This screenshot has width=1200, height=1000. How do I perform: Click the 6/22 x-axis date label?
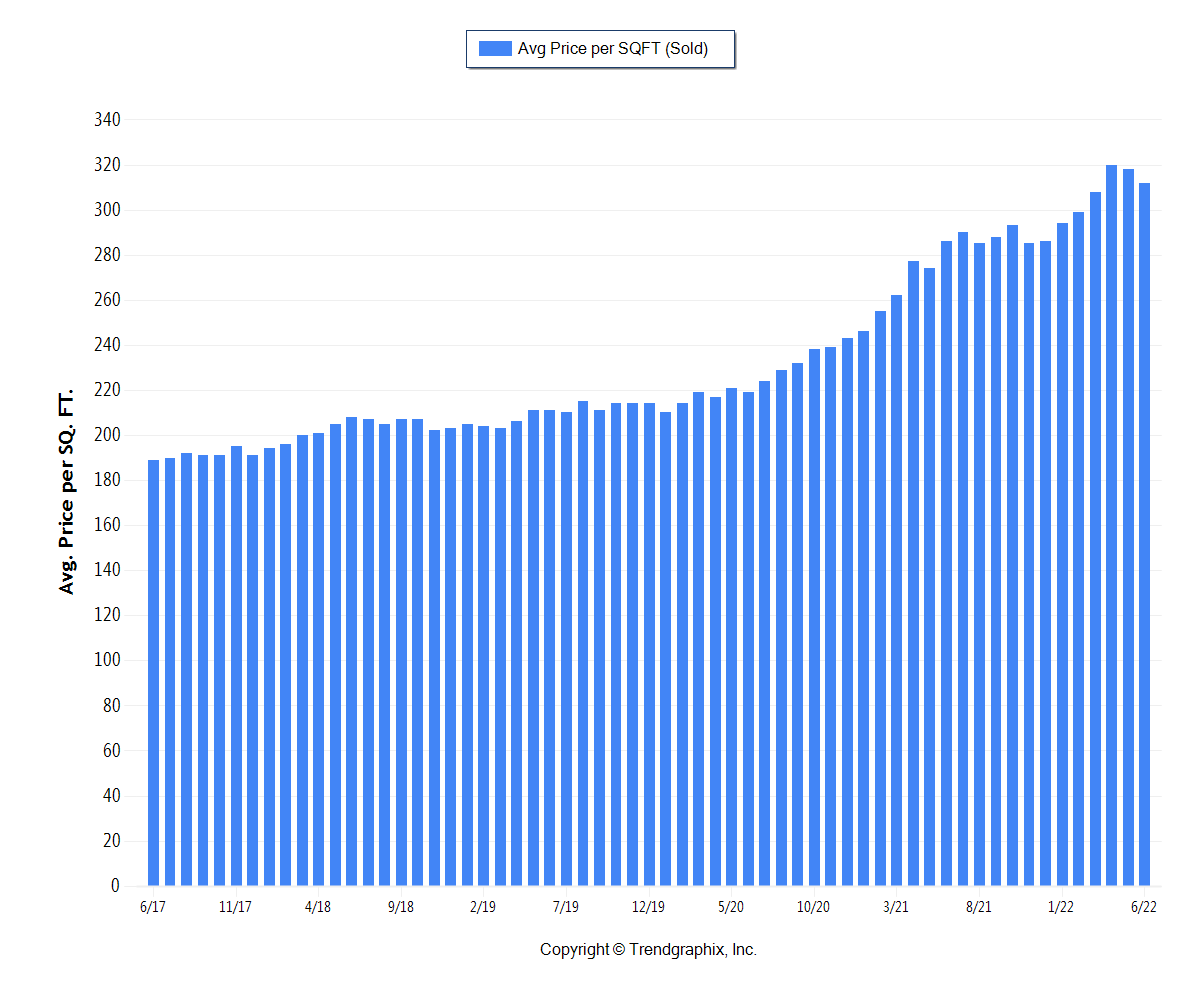coord(1144,907)
